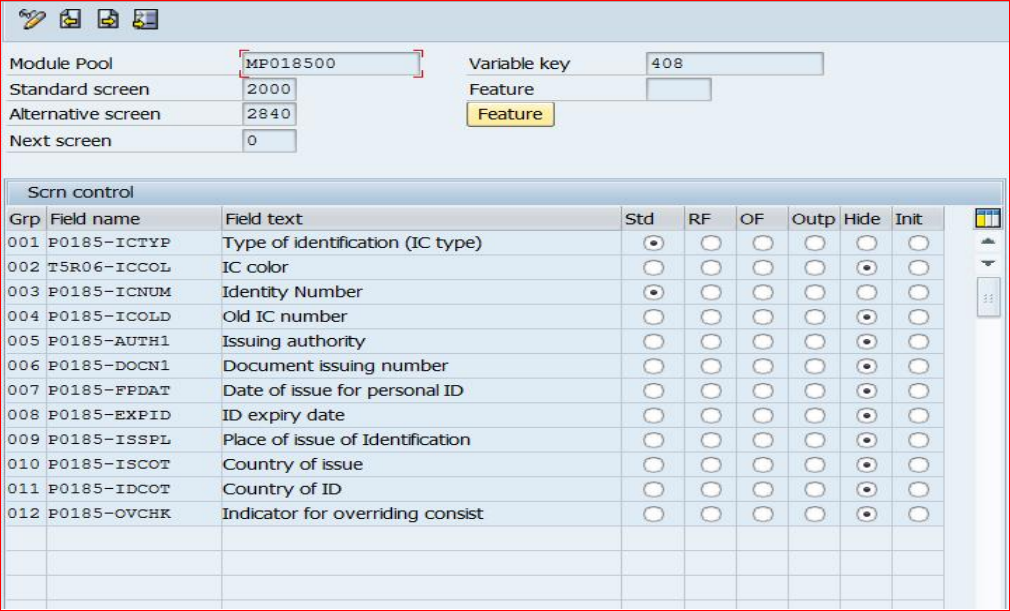Select Hide for Identity Number
This screenshot has width=1010, height=611.
[x=866, y=292]
